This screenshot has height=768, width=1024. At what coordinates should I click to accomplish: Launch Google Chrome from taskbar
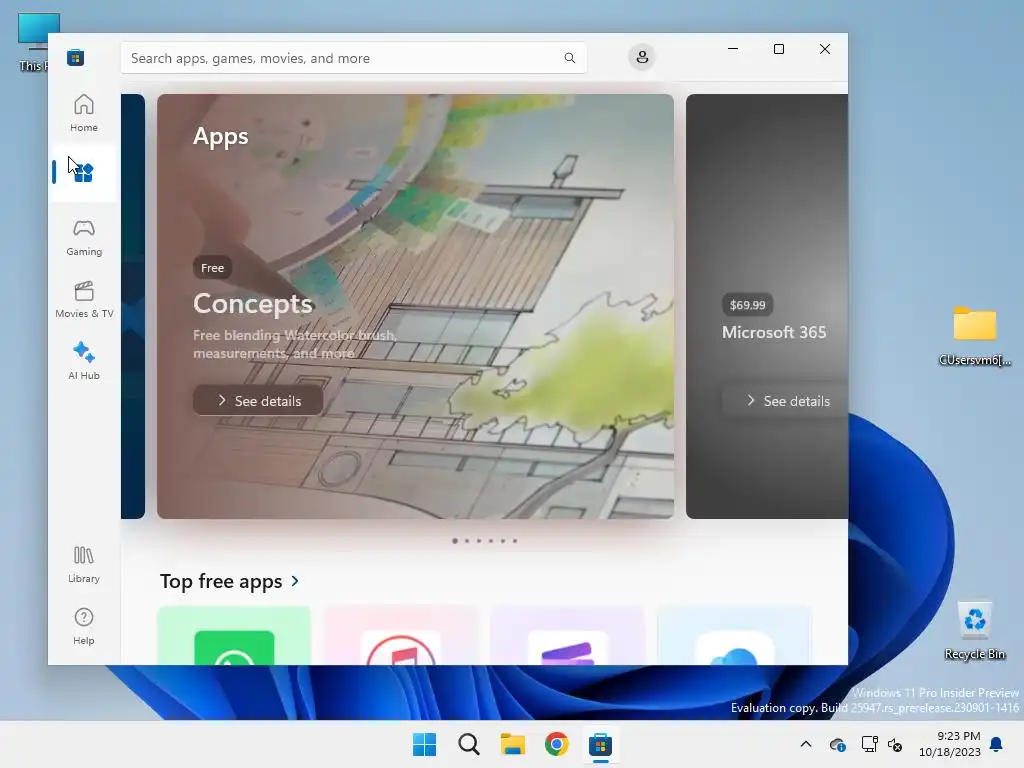(556, 744)
